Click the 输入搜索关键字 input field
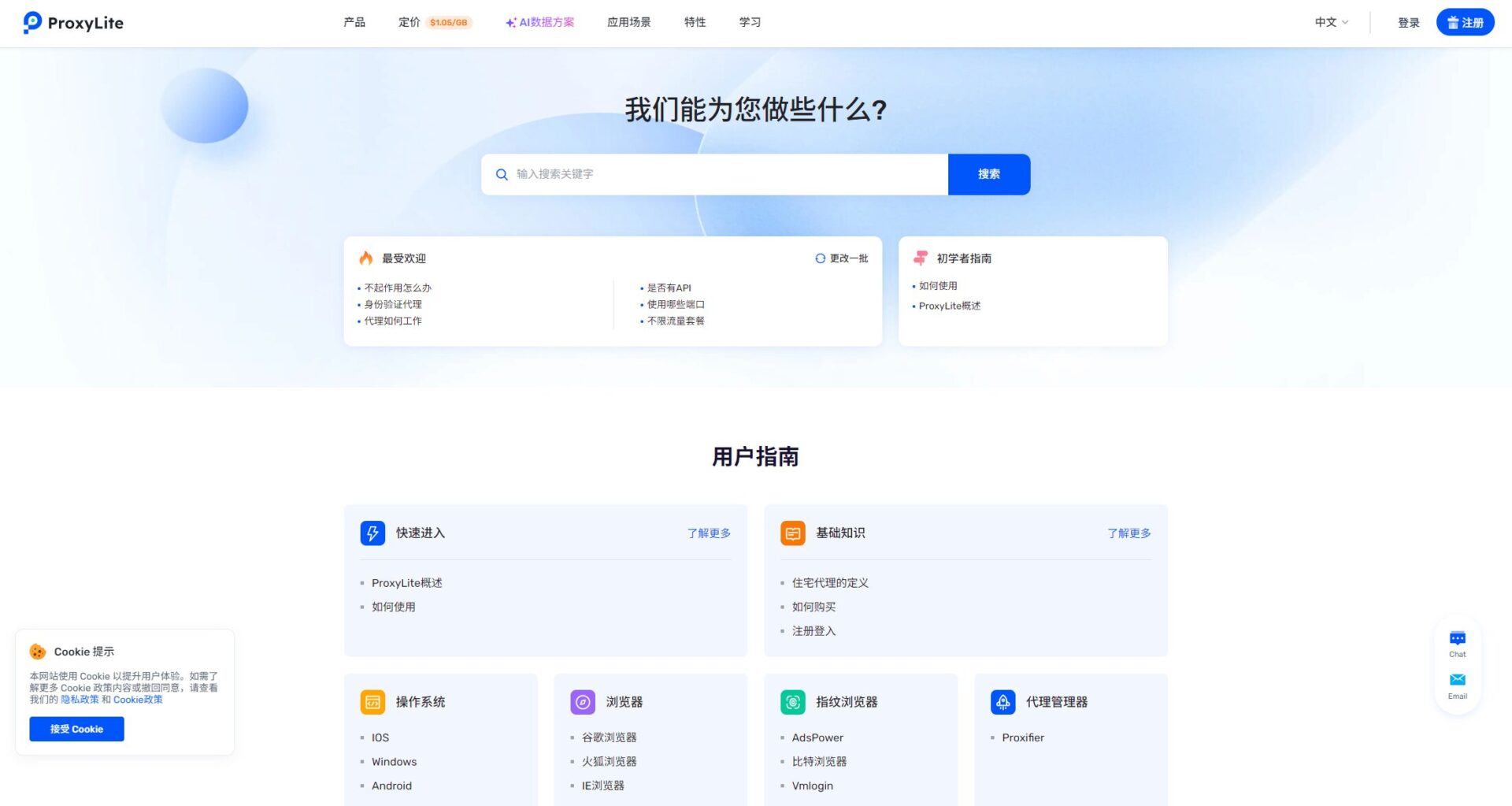Image resolution: width=1512 pixels, height=806 pixels. pyautogui.click(x=715, y=174)
